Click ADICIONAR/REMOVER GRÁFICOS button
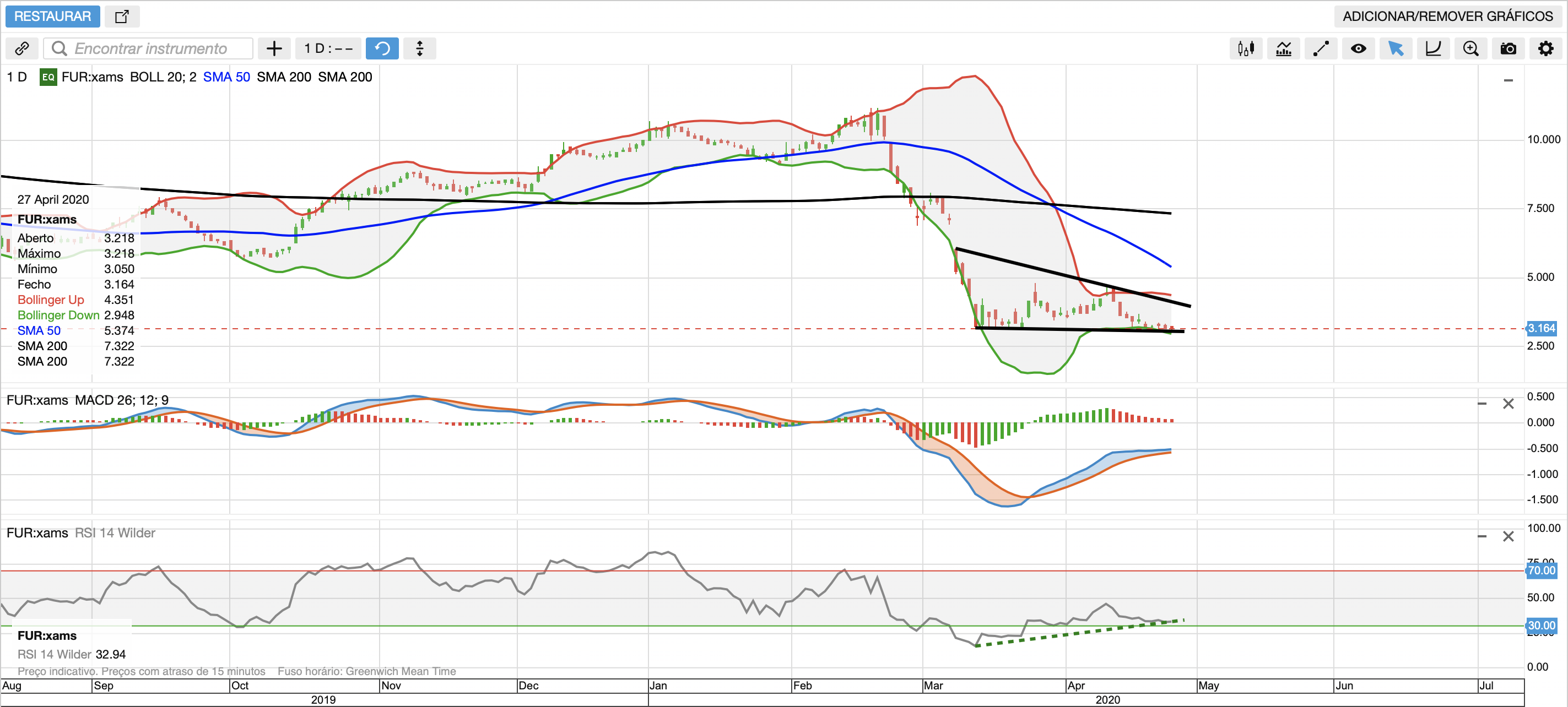The height and width of the screenshot is (707, 1568). click(1447, 17)
